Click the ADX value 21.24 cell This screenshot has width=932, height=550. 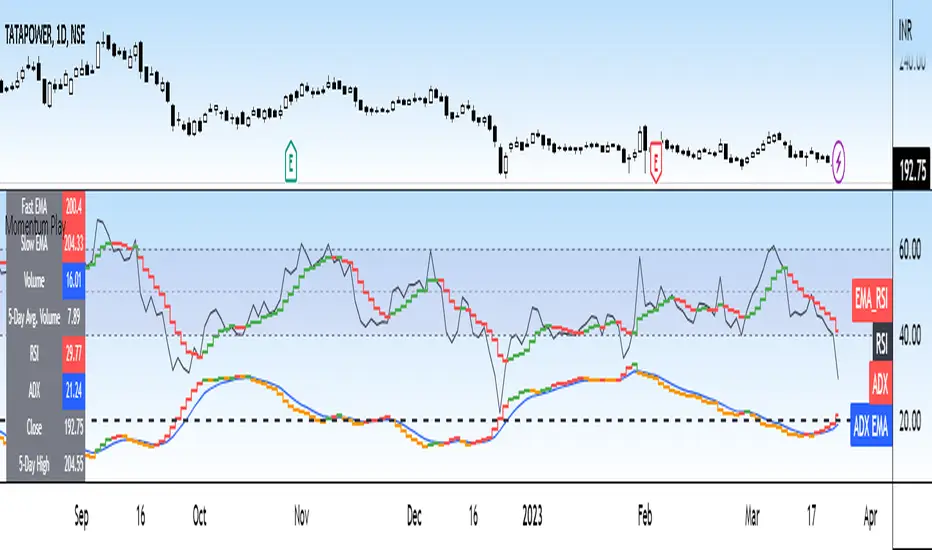point(74,391)
